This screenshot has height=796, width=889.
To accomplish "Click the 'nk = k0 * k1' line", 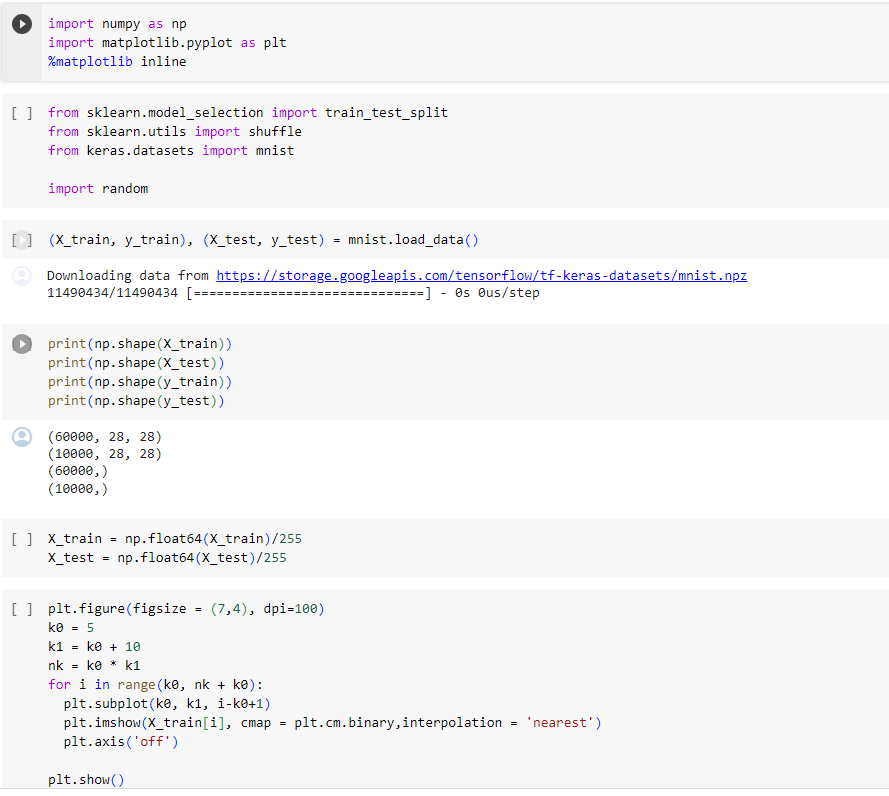I will (x=94, y=666).
